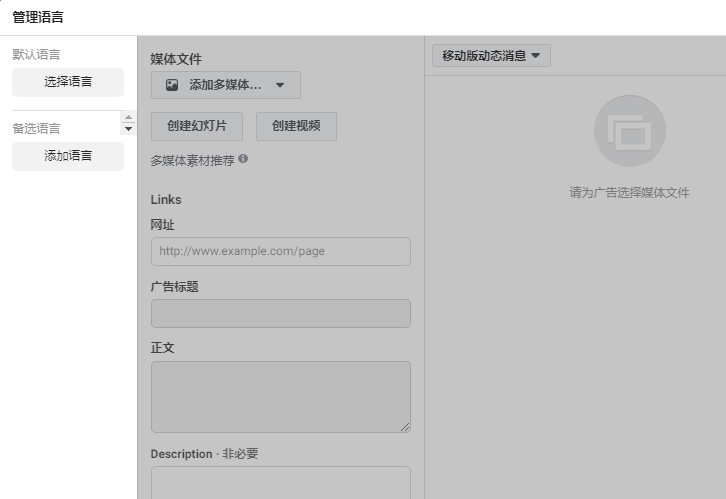This screenshot has width=726, height=499.
Task: Open the 移动版动态消息 preview dropdown
Action: click(x=491, y=56)
